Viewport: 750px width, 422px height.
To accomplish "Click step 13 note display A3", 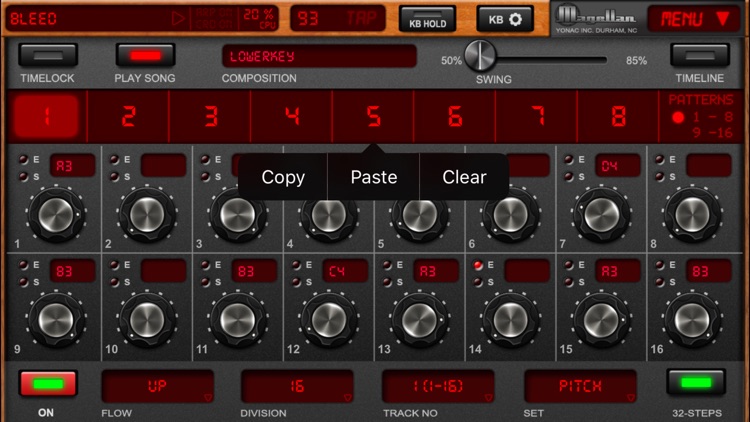I will (x=436, y=271).
